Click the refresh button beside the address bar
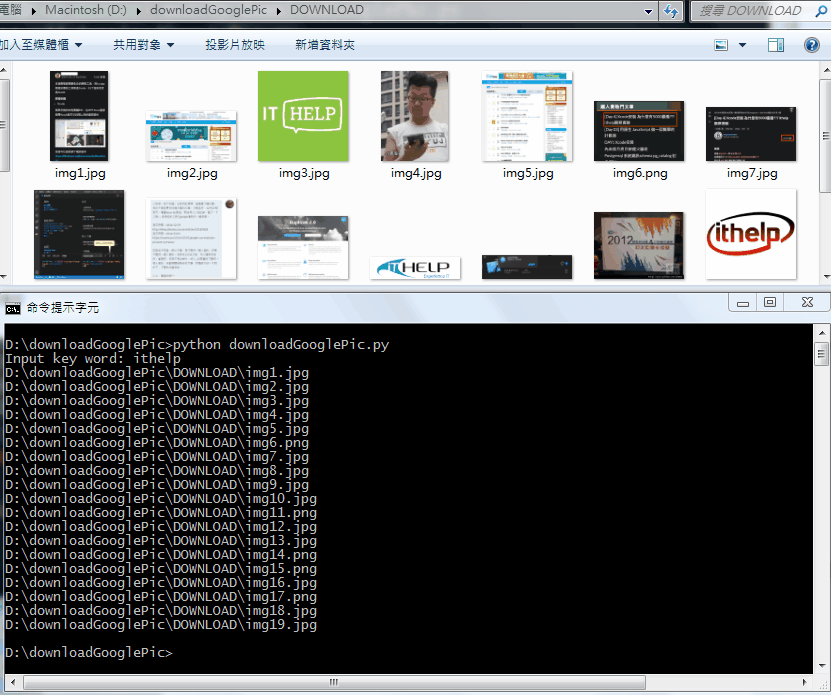This screenshot has width=831, height=695. 671,11
